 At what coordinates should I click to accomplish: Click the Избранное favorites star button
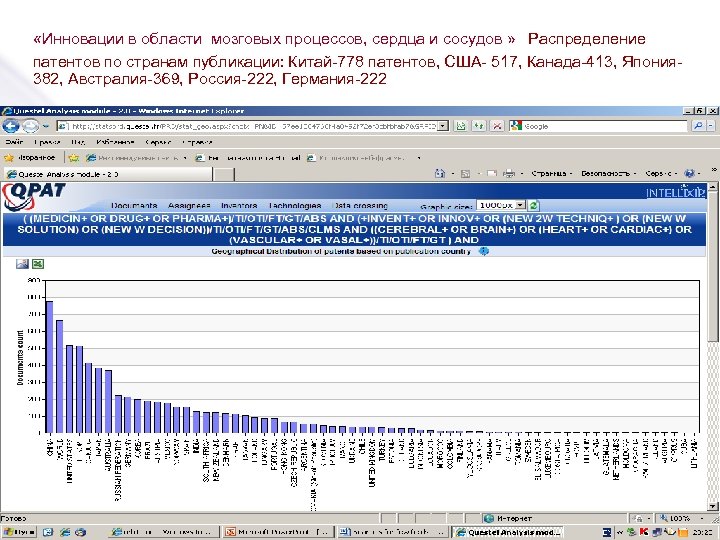[30, 158]
